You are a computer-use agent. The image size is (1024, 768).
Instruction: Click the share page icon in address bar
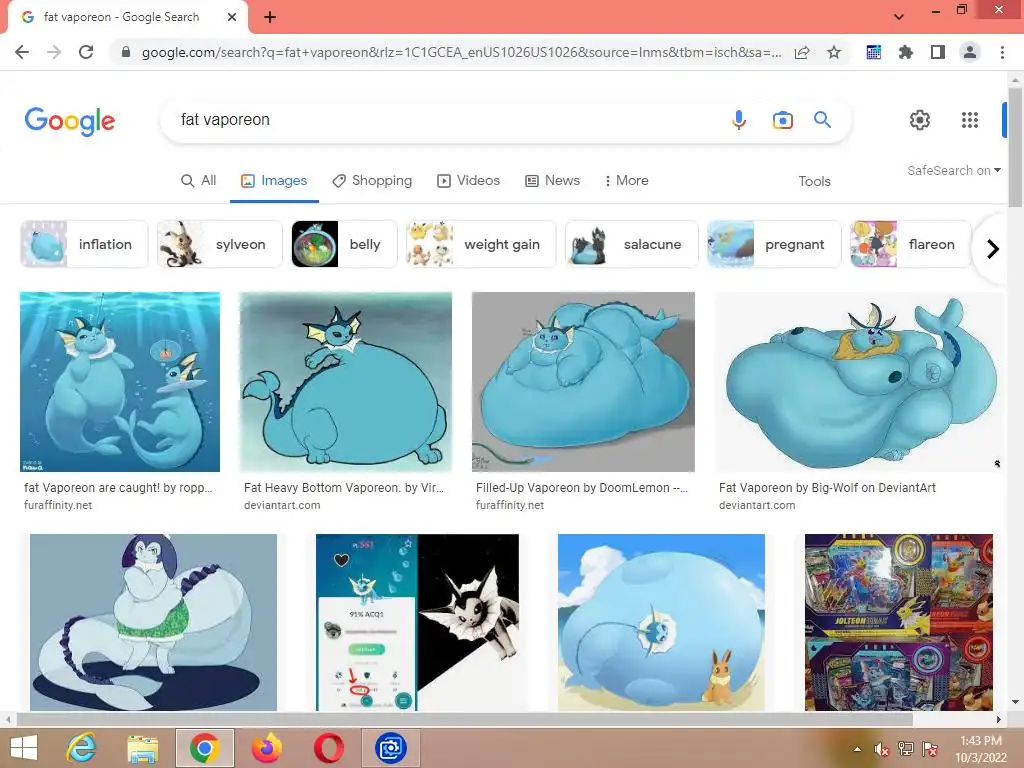802,52
